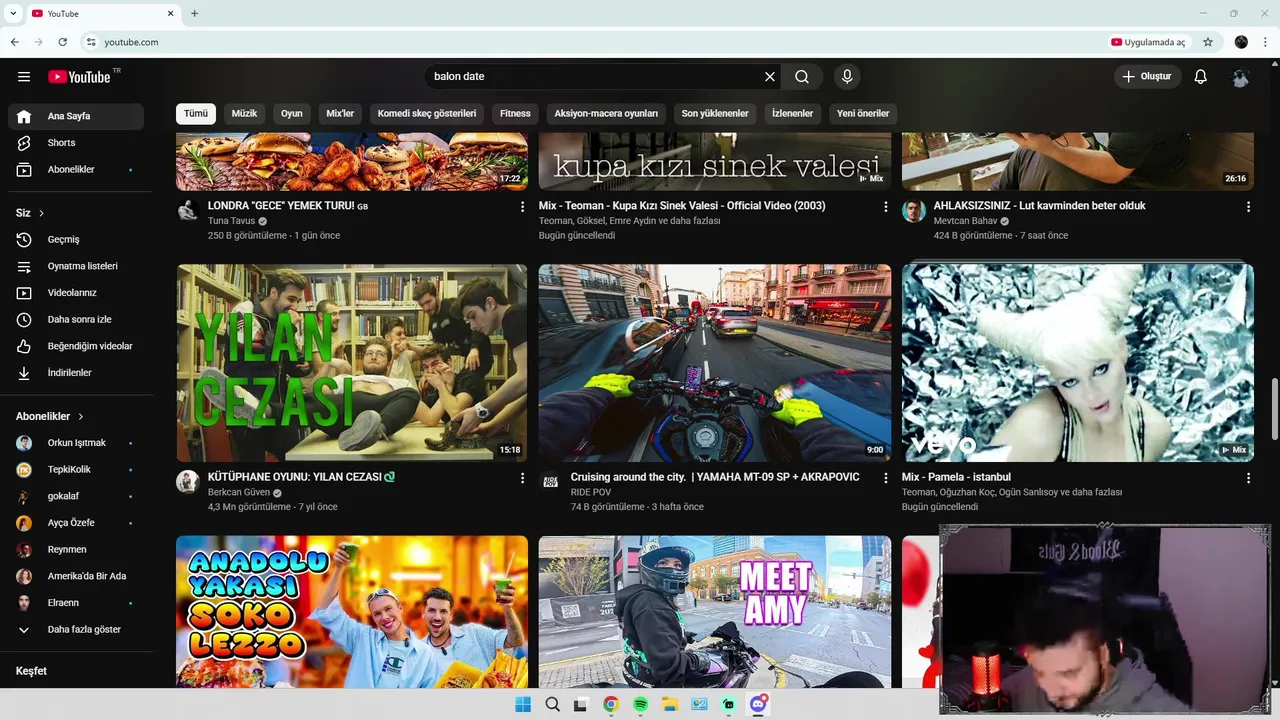1280x720 pixels.
Task: Open the Yamaha motorcycle POV thumbnail
Action: [715, 362]
